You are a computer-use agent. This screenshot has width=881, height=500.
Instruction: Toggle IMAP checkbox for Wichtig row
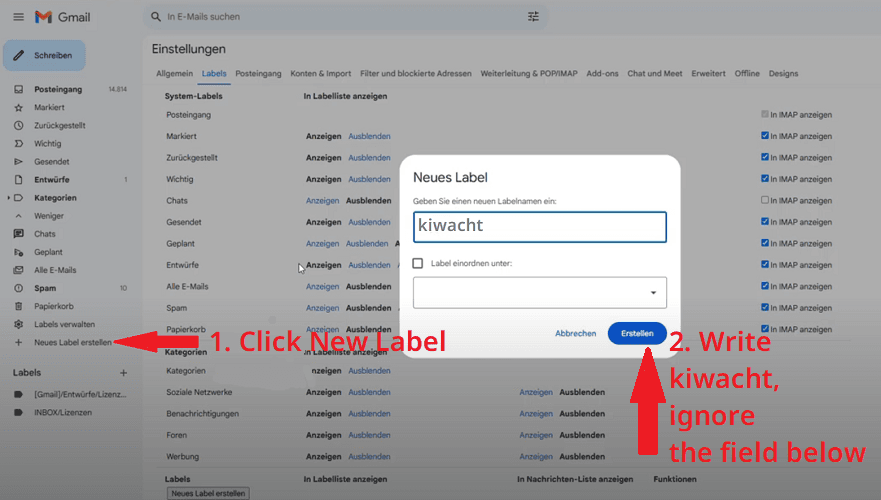765,178
